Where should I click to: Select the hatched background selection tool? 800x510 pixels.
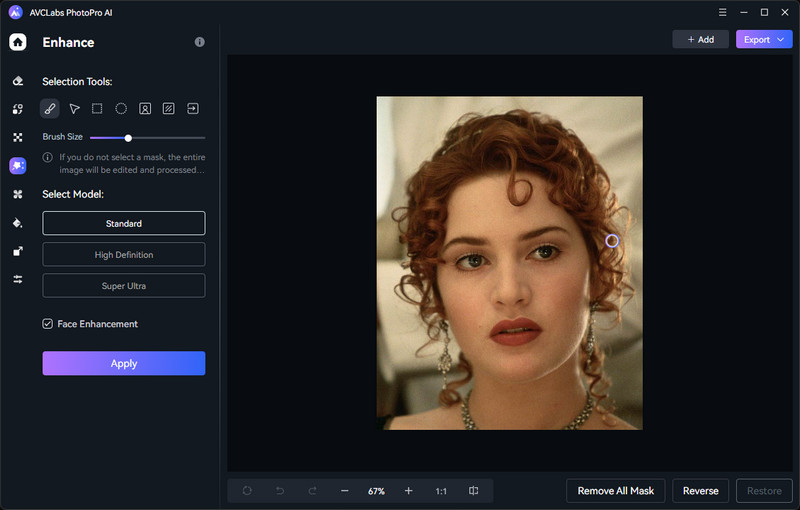[x=168, y=109]
